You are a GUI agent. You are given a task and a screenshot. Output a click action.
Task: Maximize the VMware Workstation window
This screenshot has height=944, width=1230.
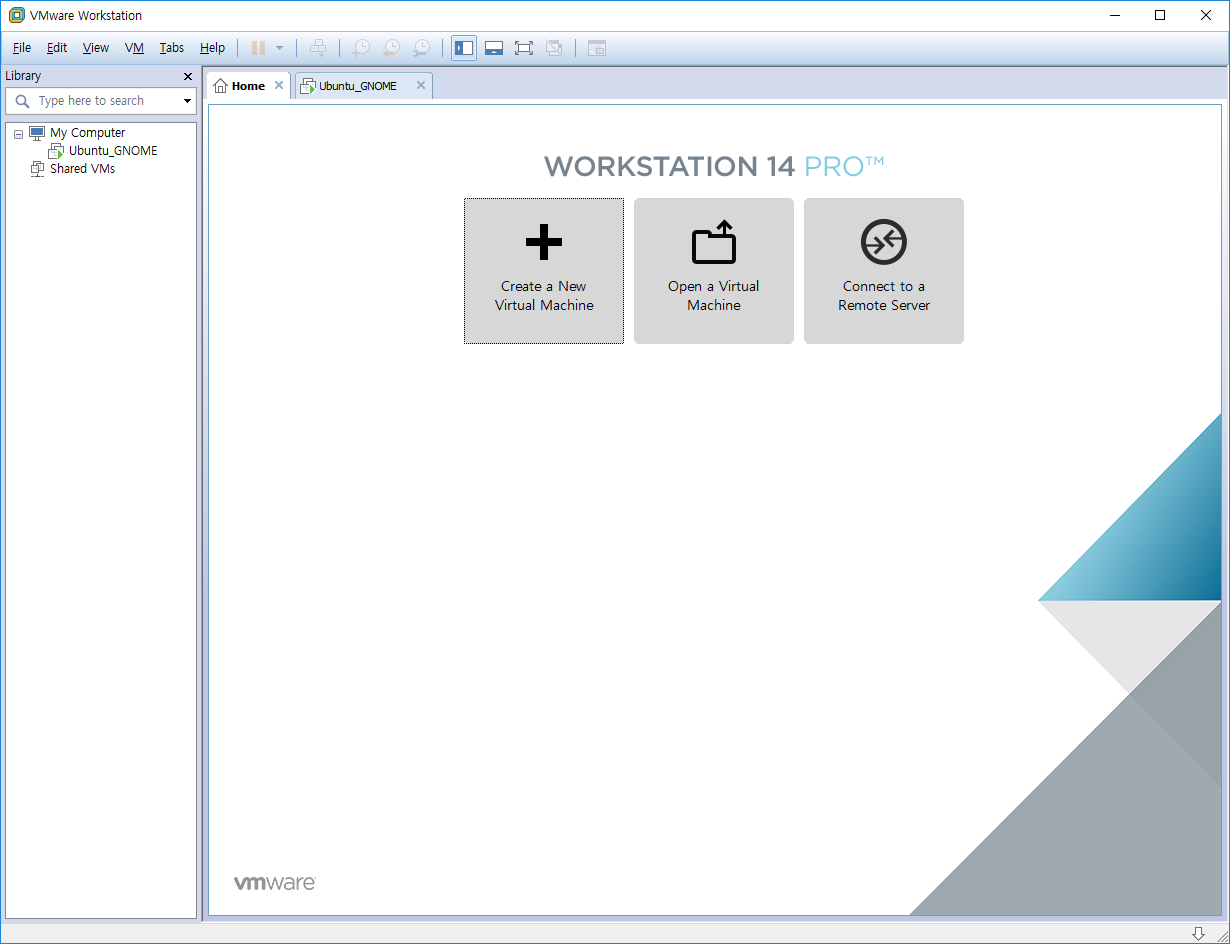[x=1160, y=15]
